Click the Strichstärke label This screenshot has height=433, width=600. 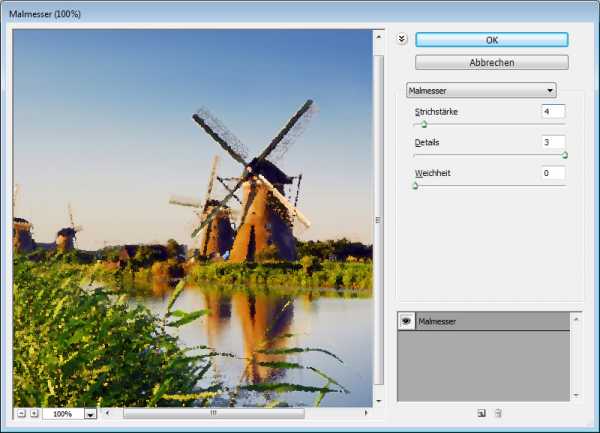[x=436, y=112]
